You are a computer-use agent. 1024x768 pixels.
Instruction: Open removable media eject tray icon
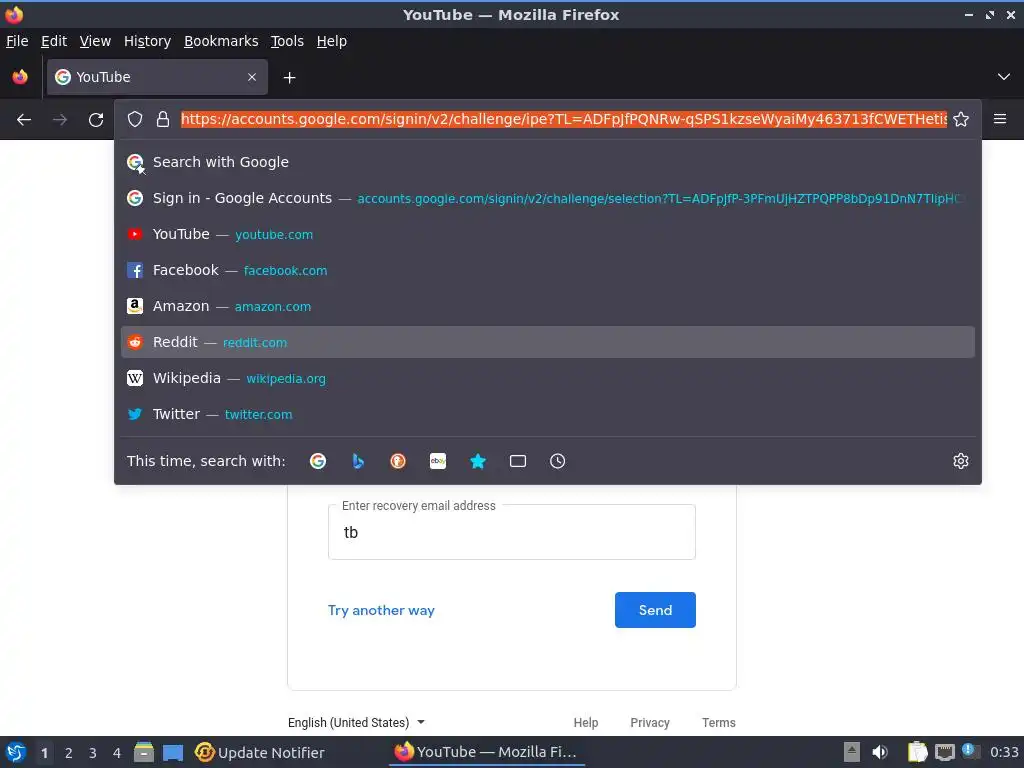852,752
